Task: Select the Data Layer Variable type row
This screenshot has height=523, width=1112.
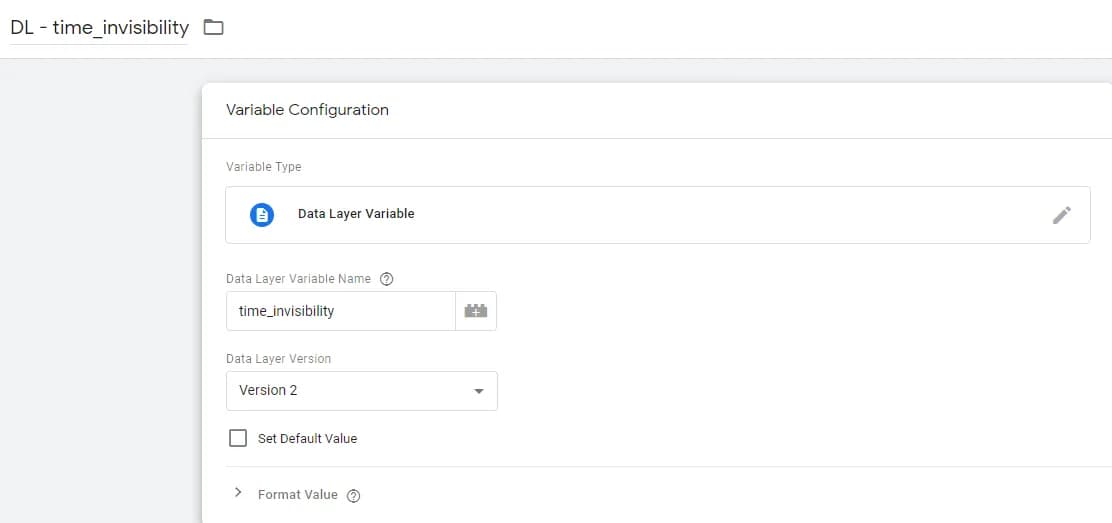Action: (x=657, y=215)
